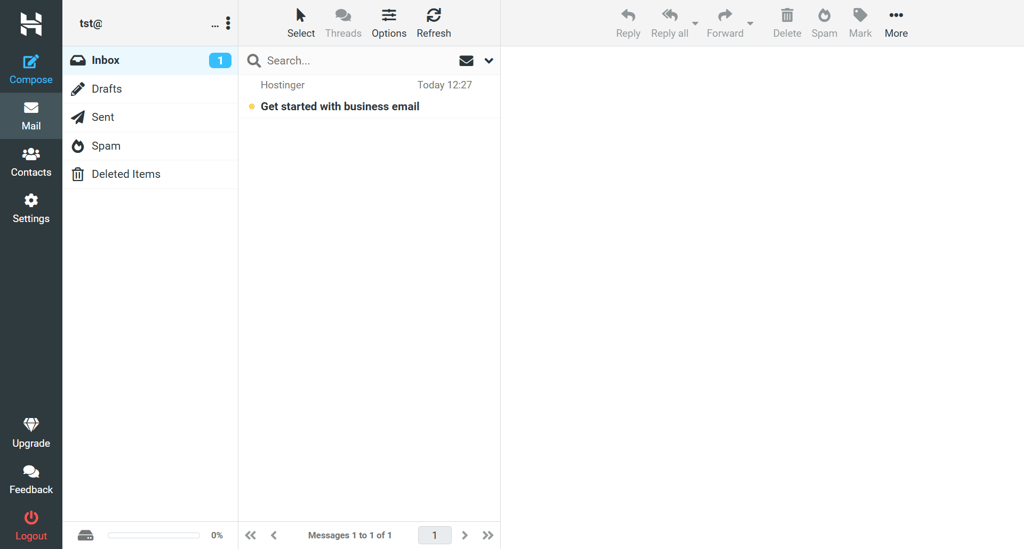Click the storage quota bar
This screenshot has width=1024, height=549.
154,535
